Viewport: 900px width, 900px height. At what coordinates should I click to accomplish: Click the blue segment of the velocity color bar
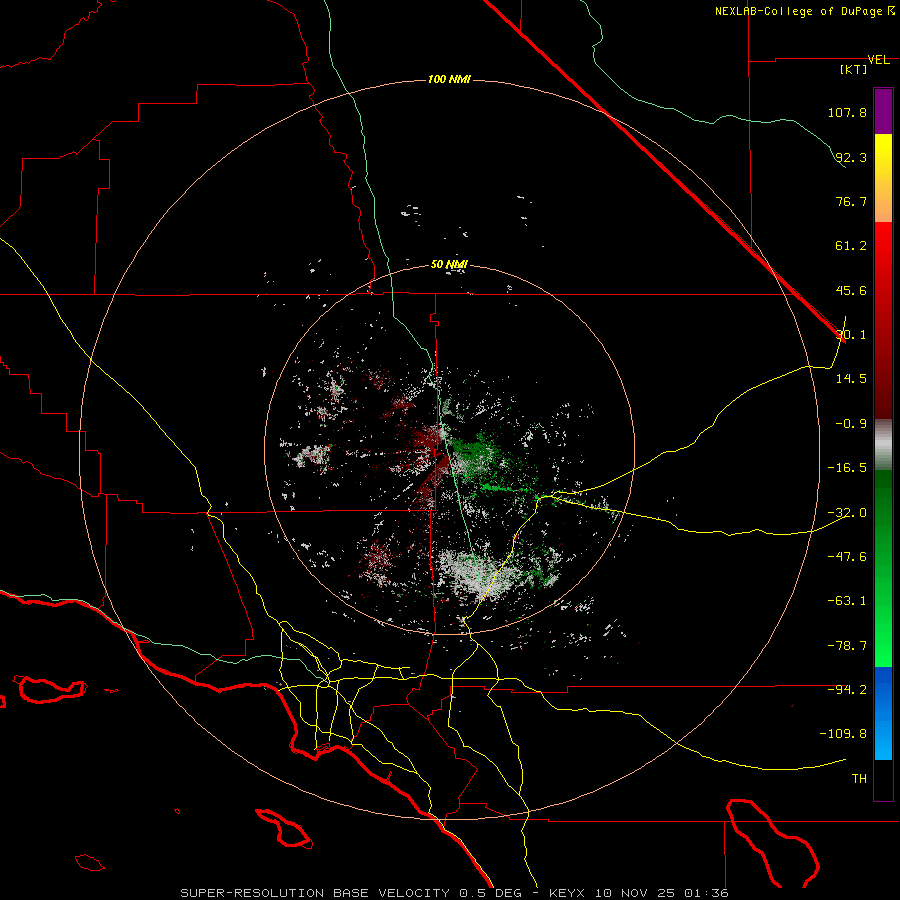pyautogui.click(x=883, y=713)
